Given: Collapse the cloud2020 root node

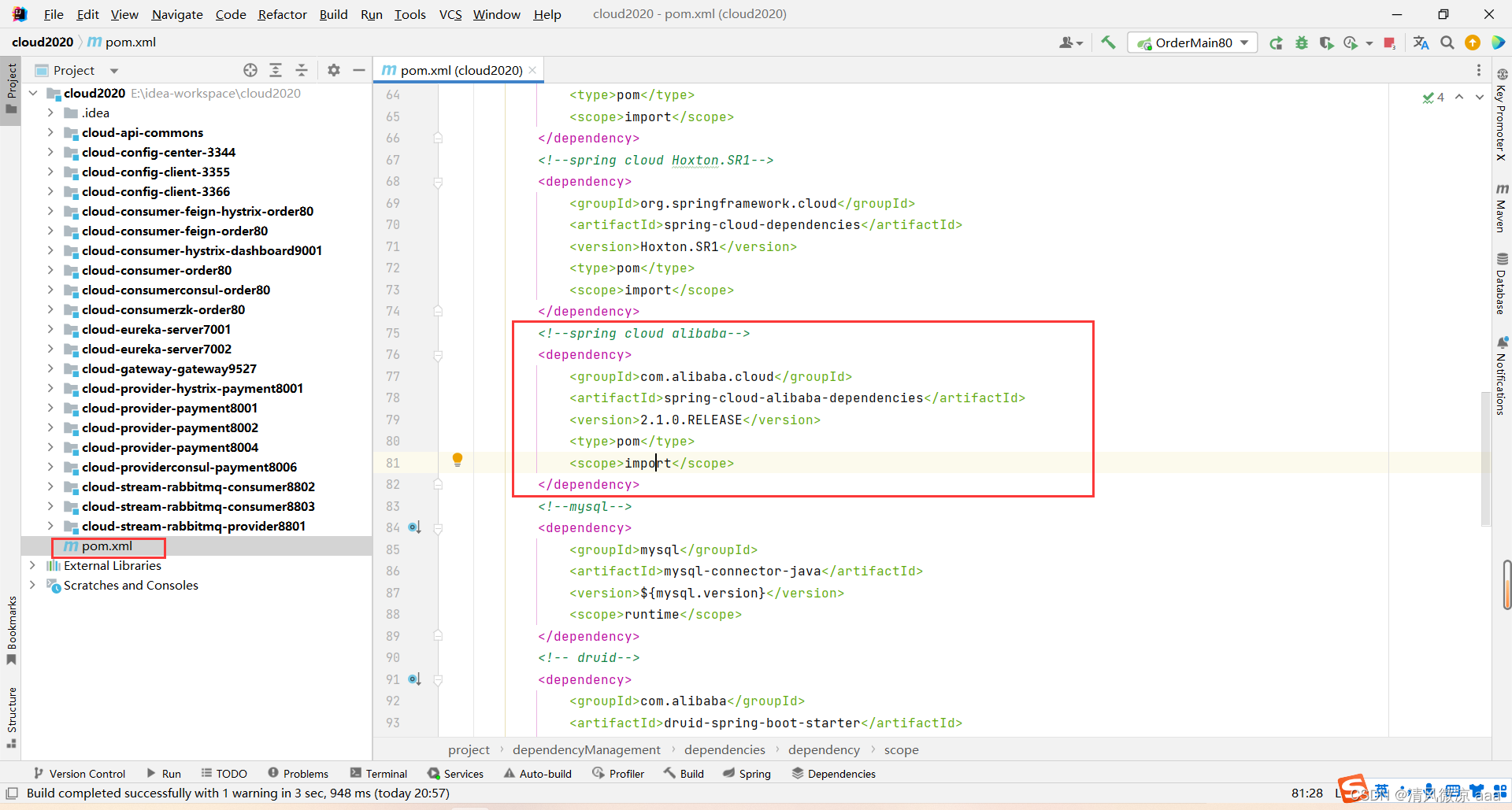Looking at the screenshot, I should pyautogui.click(x=33, y=93).
